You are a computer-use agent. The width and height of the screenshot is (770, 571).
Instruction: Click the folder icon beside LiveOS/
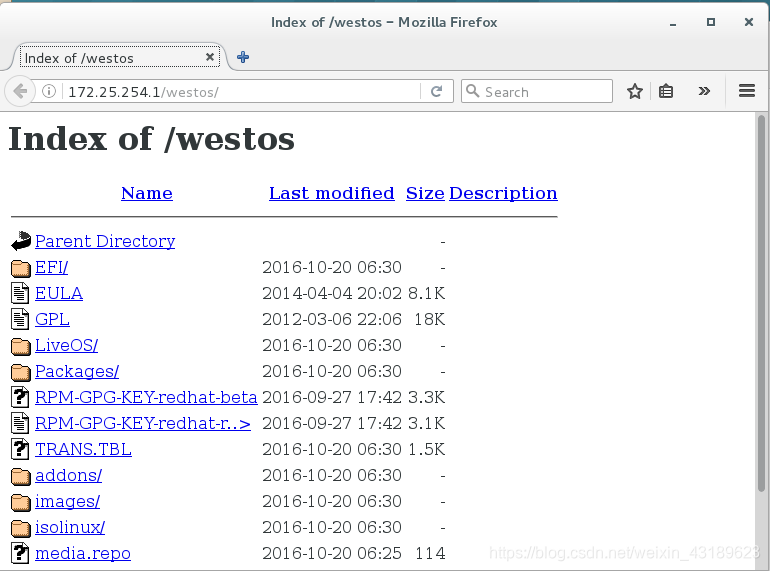pos(21,346)
